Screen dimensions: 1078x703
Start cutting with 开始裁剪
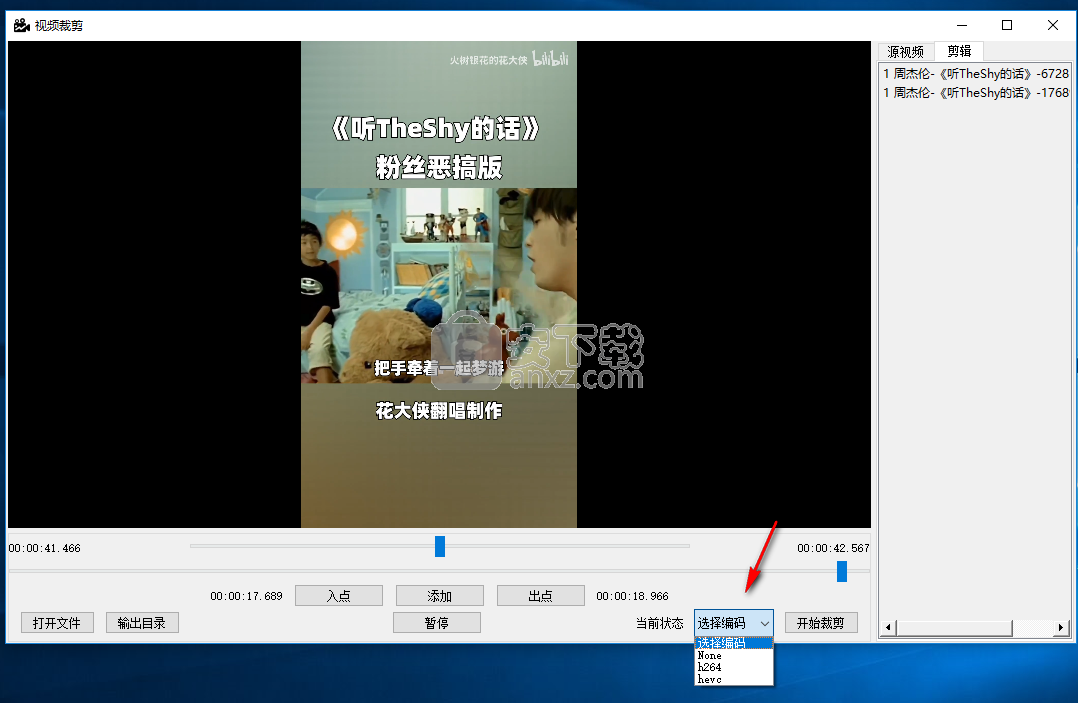pos(821,623)
